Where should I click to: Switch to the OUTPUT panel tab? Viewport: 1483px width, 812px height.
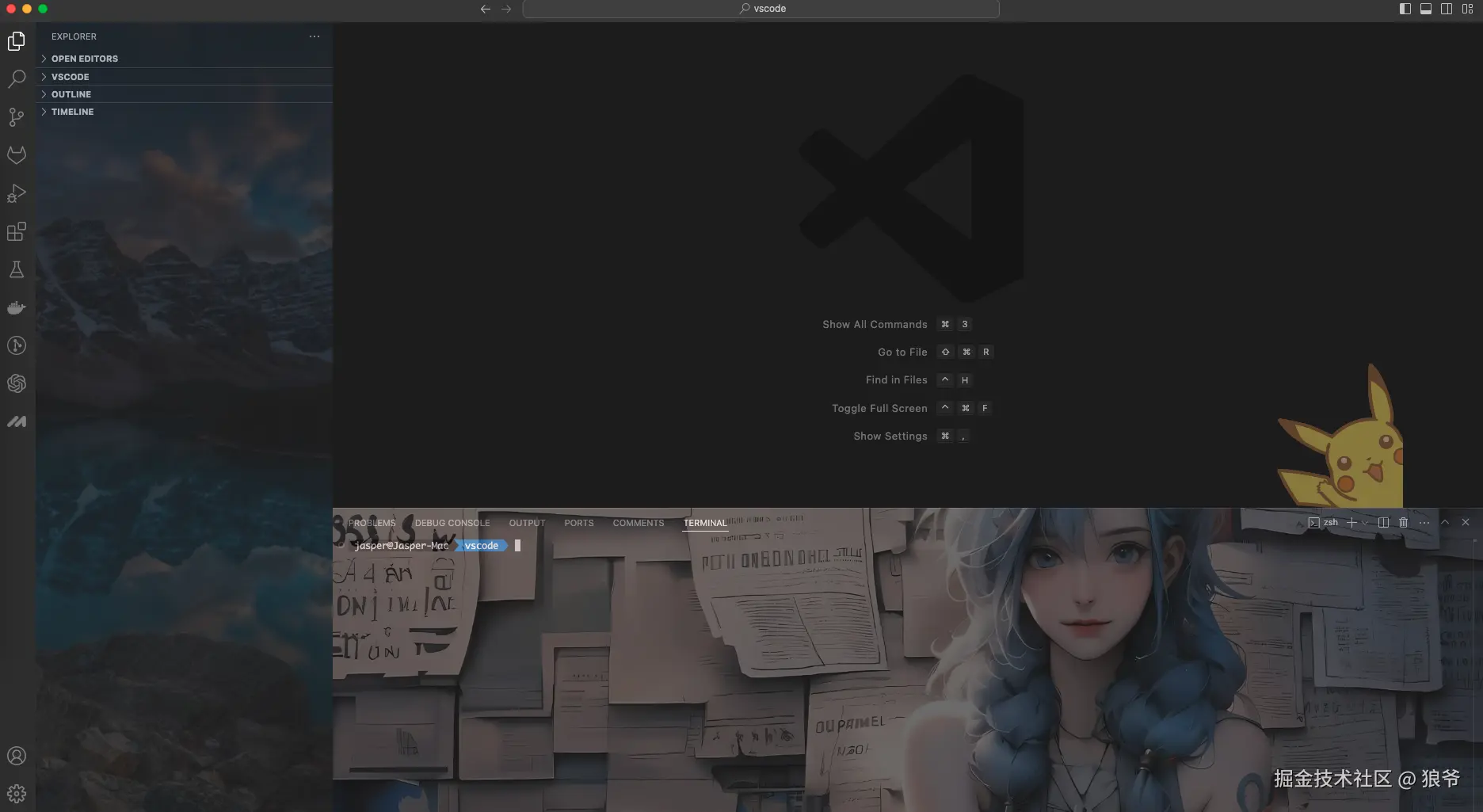coord(527,523)
